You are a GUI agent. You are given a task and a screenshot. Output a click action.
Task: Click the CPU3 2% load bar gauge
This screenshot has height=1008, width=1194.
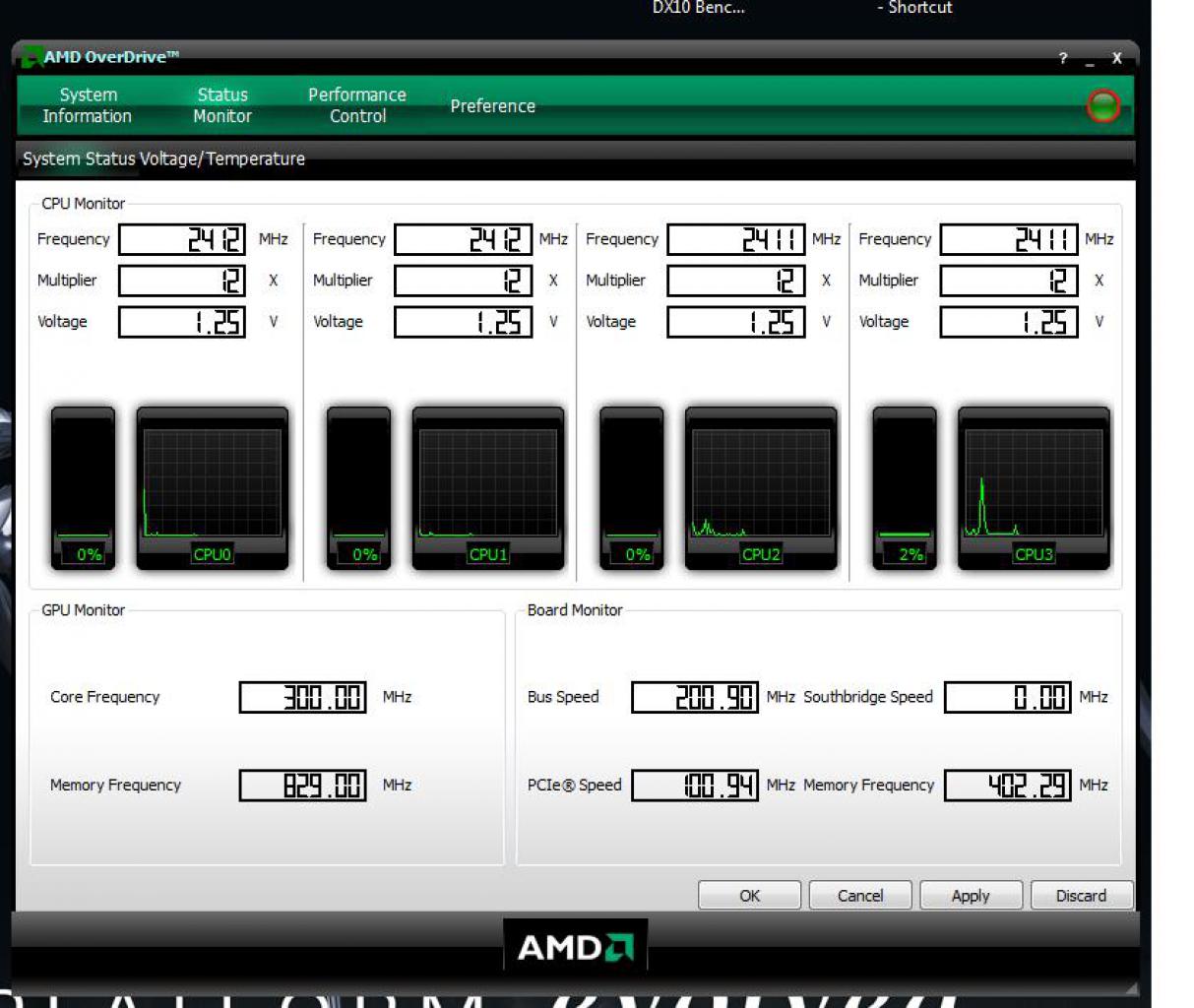(x=905, y=488)
